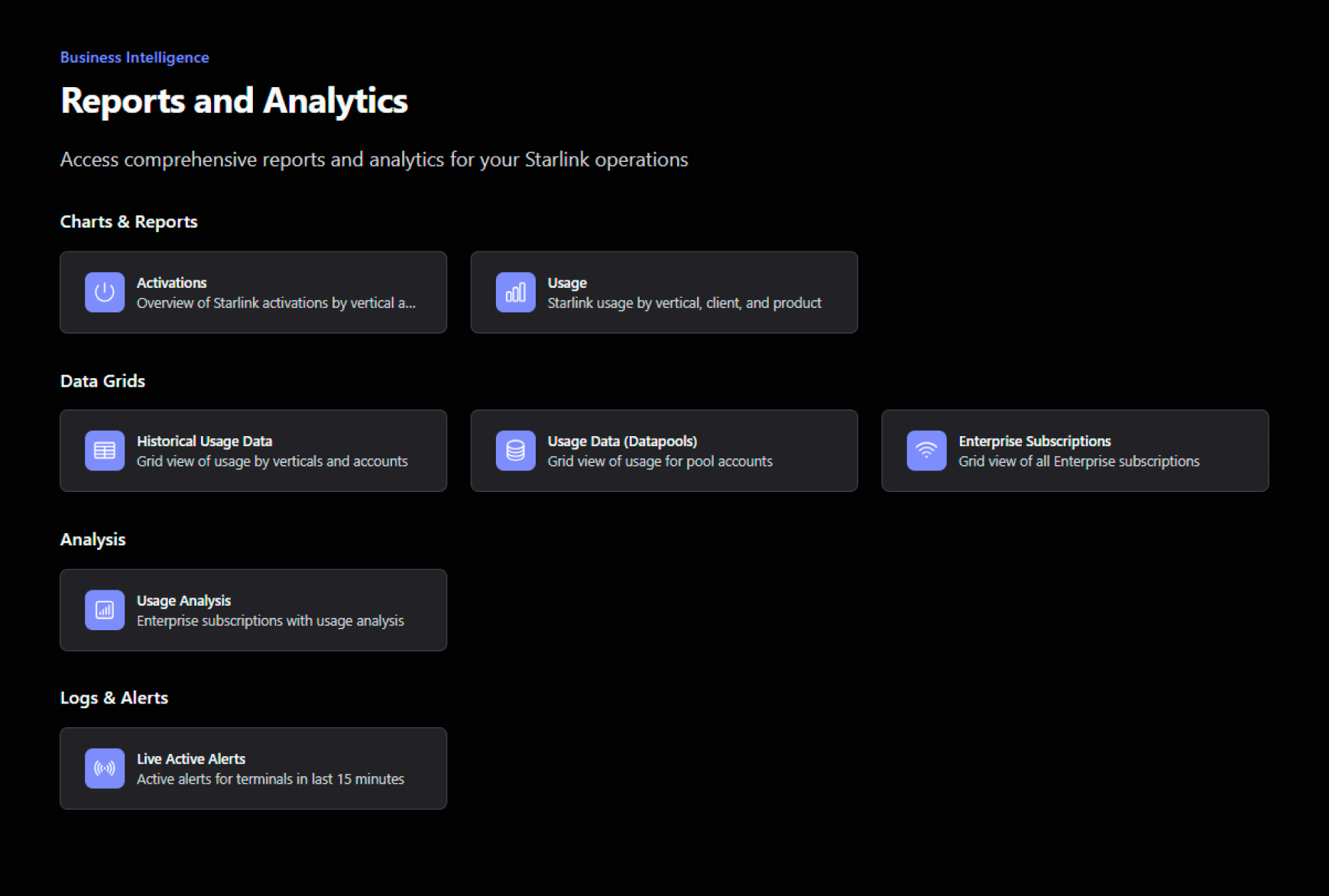Image resolution: width=1329 pixels, height=896 pixels.
Task: Click "Starlink usage by vertical, client" description
Action: coord(684,303)
